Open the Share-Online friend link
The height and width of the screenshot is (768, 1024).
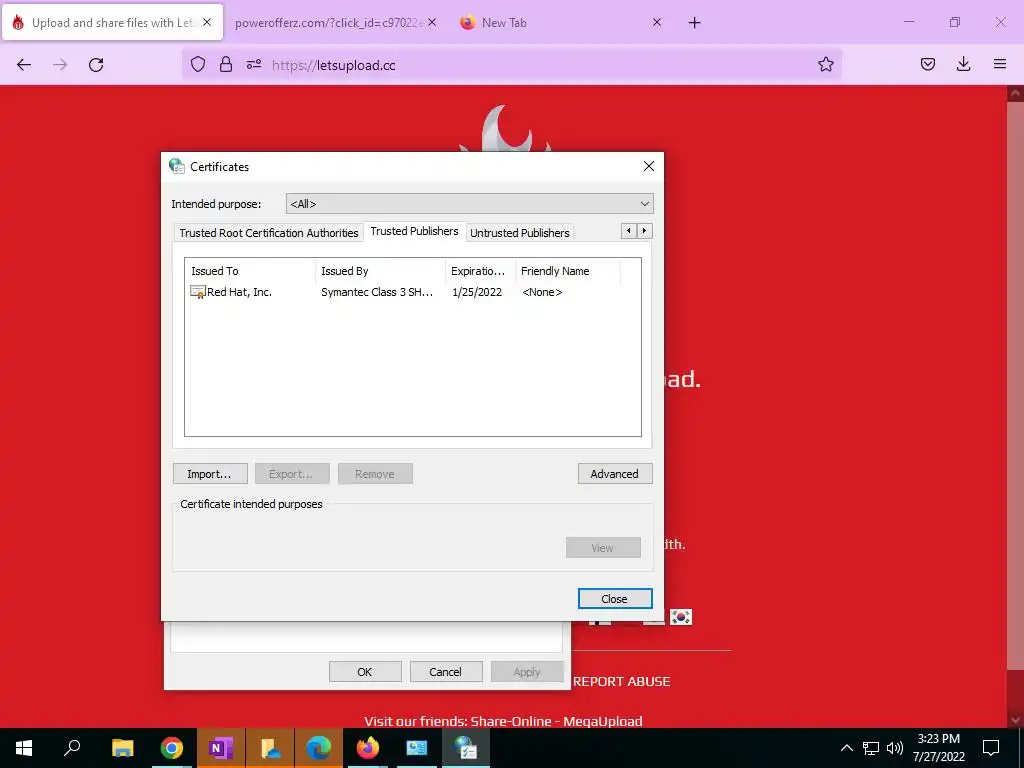point(511,721)
